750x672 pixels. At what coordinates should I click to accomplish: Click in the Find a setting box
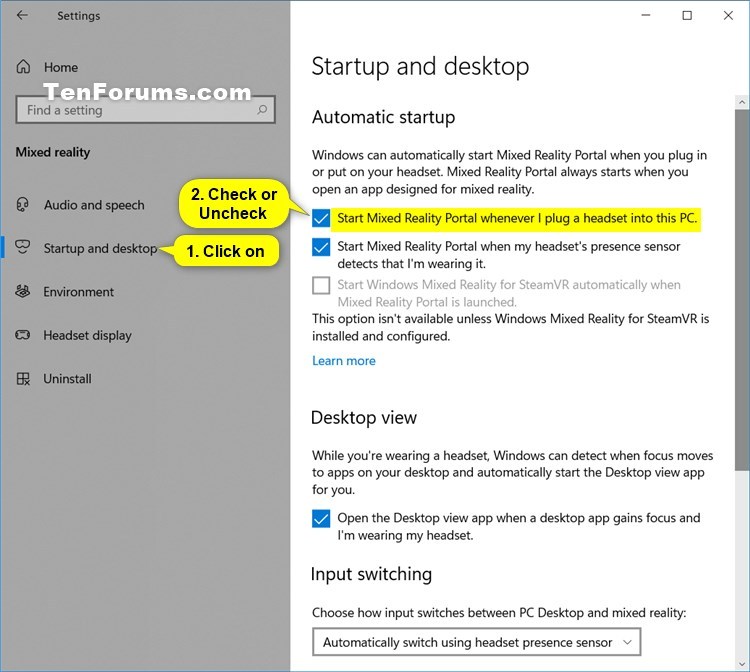(x=145, y=110)
